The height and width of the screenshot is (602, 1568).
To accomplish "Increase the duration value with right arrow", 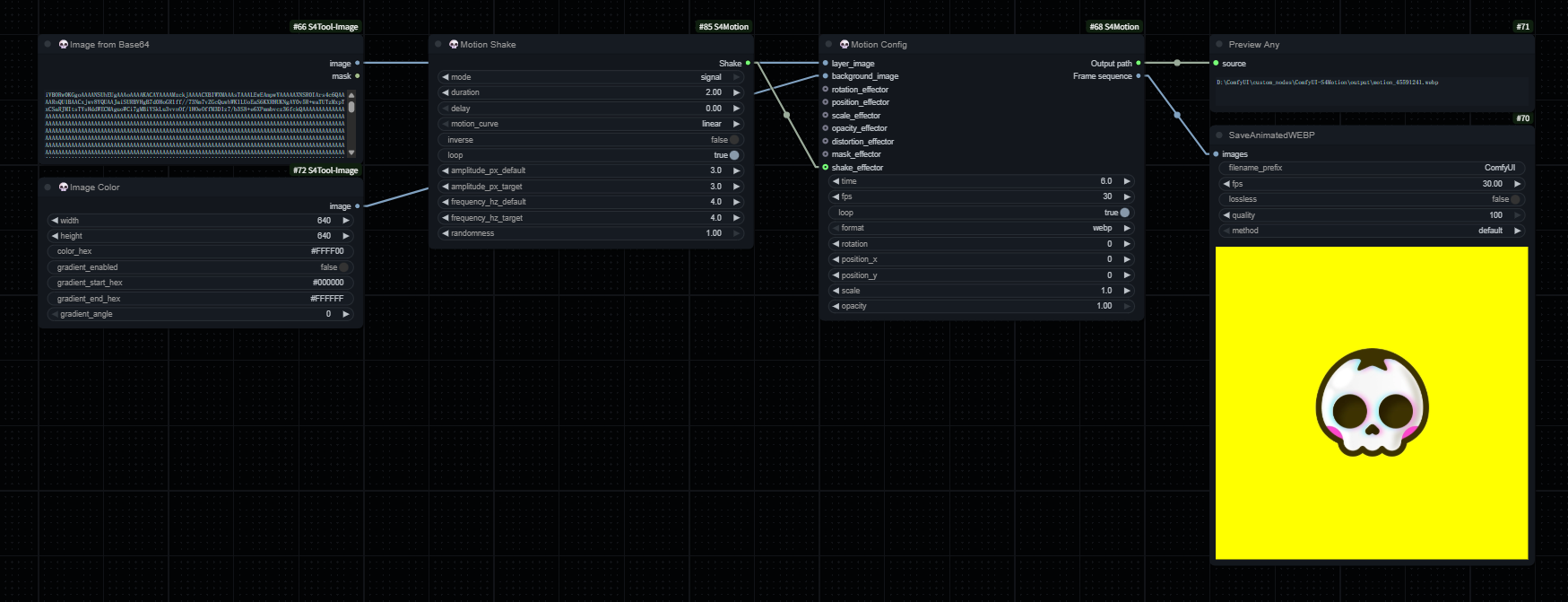I will (x=737, y=92).
